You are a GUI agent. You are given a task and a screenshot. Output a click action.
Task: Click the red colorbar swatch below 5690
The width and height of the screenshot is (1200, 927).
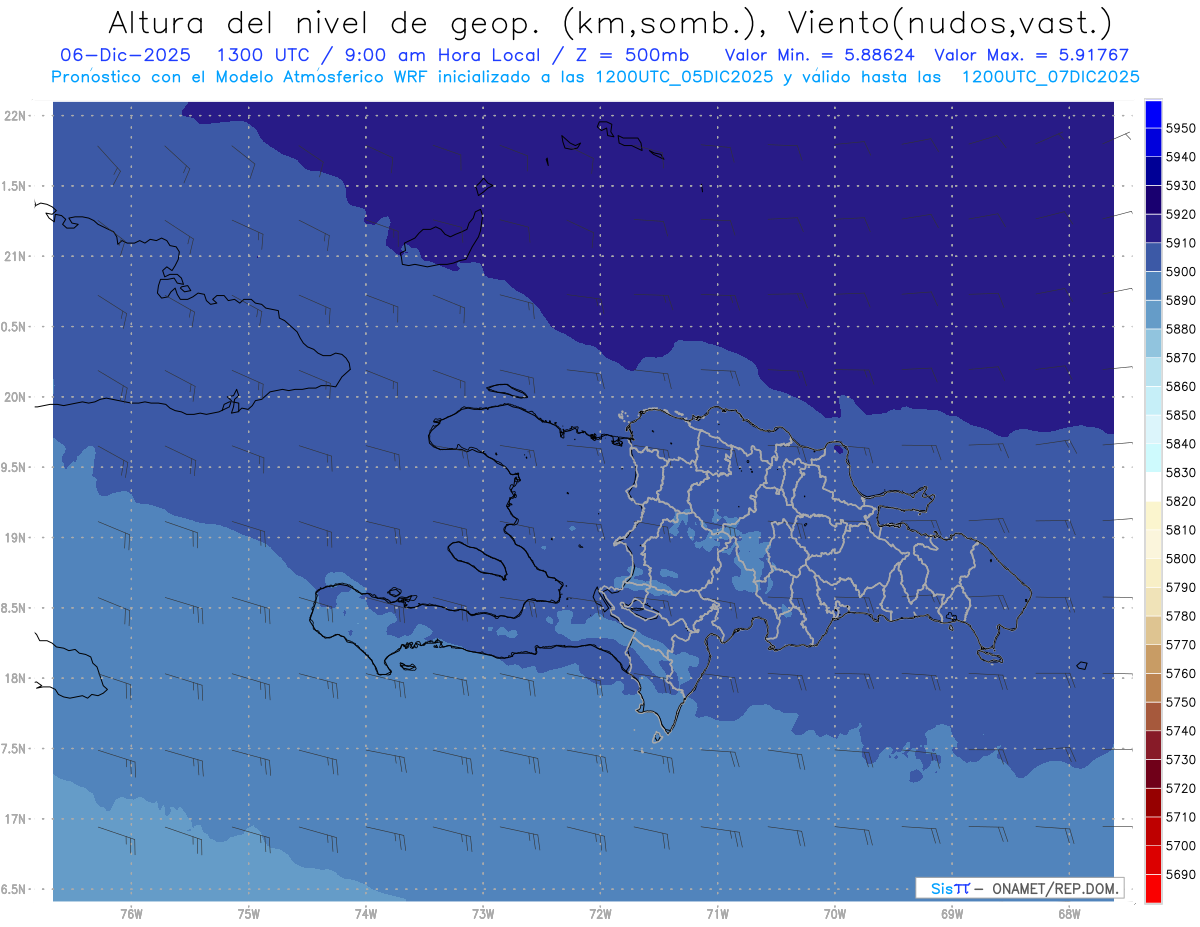[x=1153, y=888]
